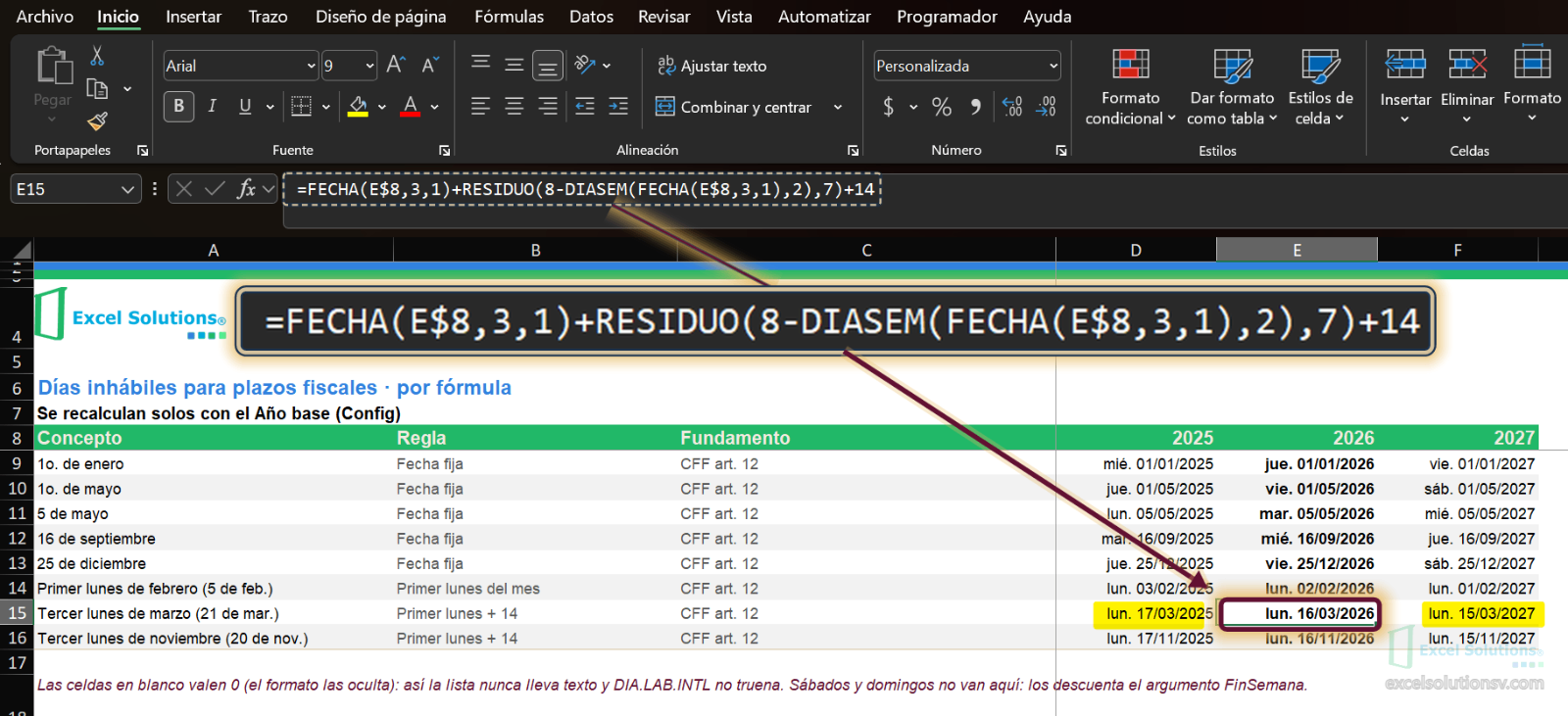This screenshot has height=716, width=1568.
Task: Click the Pegar clipboard icon
Action: click(x=54, y=67)
